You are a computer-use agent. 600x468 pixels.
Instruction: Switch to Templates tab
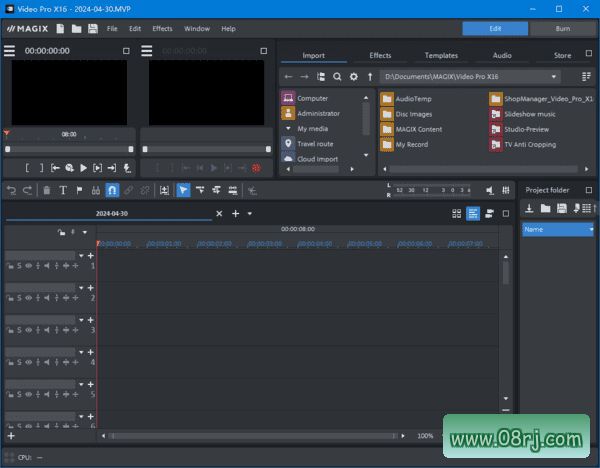click(x=441, y=55)
